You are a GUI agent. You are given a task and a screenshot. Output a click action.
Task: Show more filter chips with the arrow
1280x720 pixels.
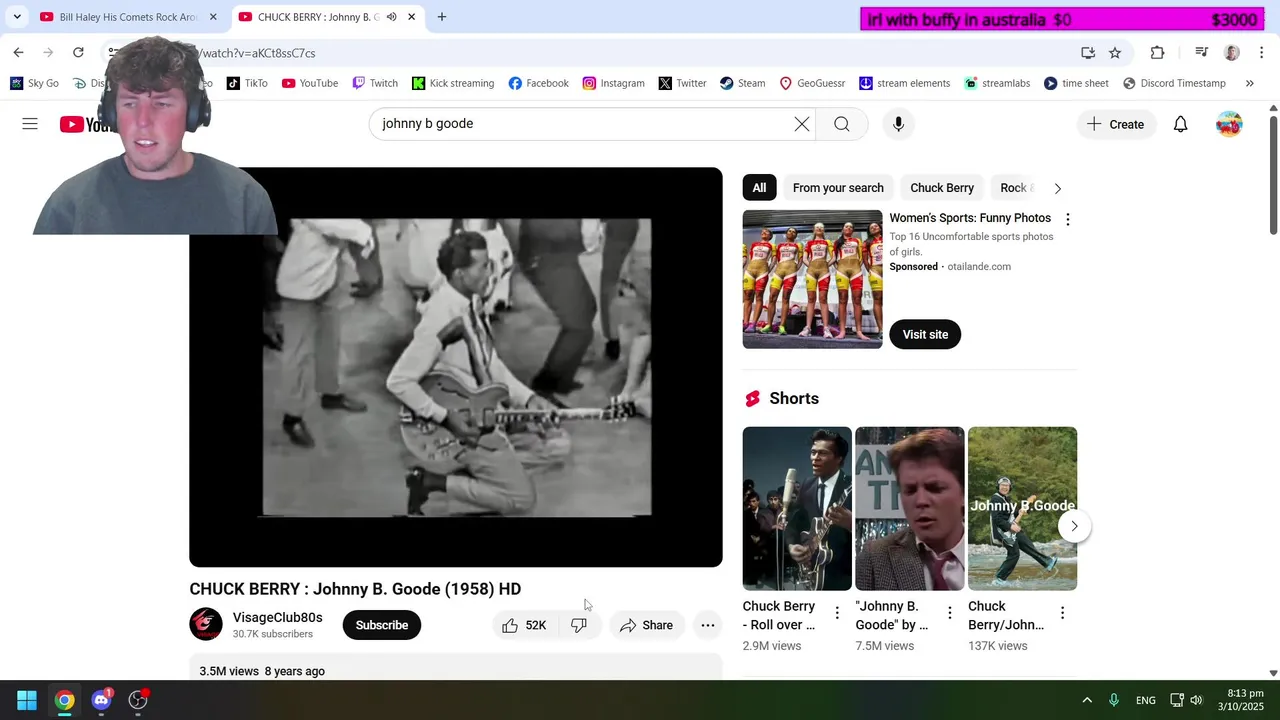pos(1058,188)
